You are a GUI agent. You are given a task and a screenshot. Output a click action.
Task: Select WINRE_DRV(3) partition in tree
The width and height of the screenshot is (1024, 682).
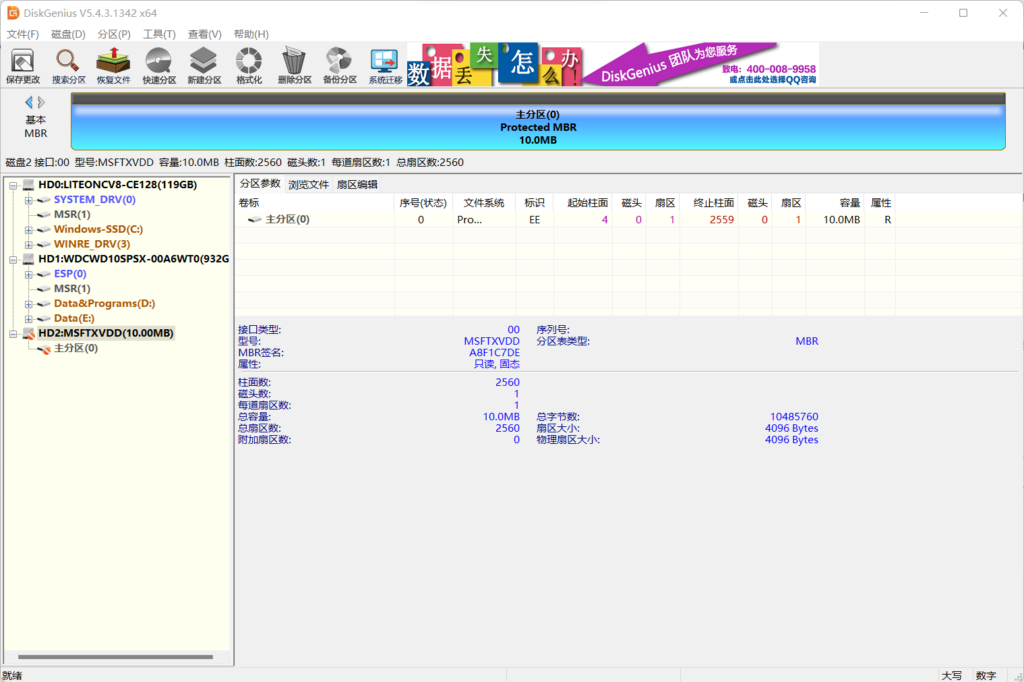pyautogui.click(x=91, y=244)
